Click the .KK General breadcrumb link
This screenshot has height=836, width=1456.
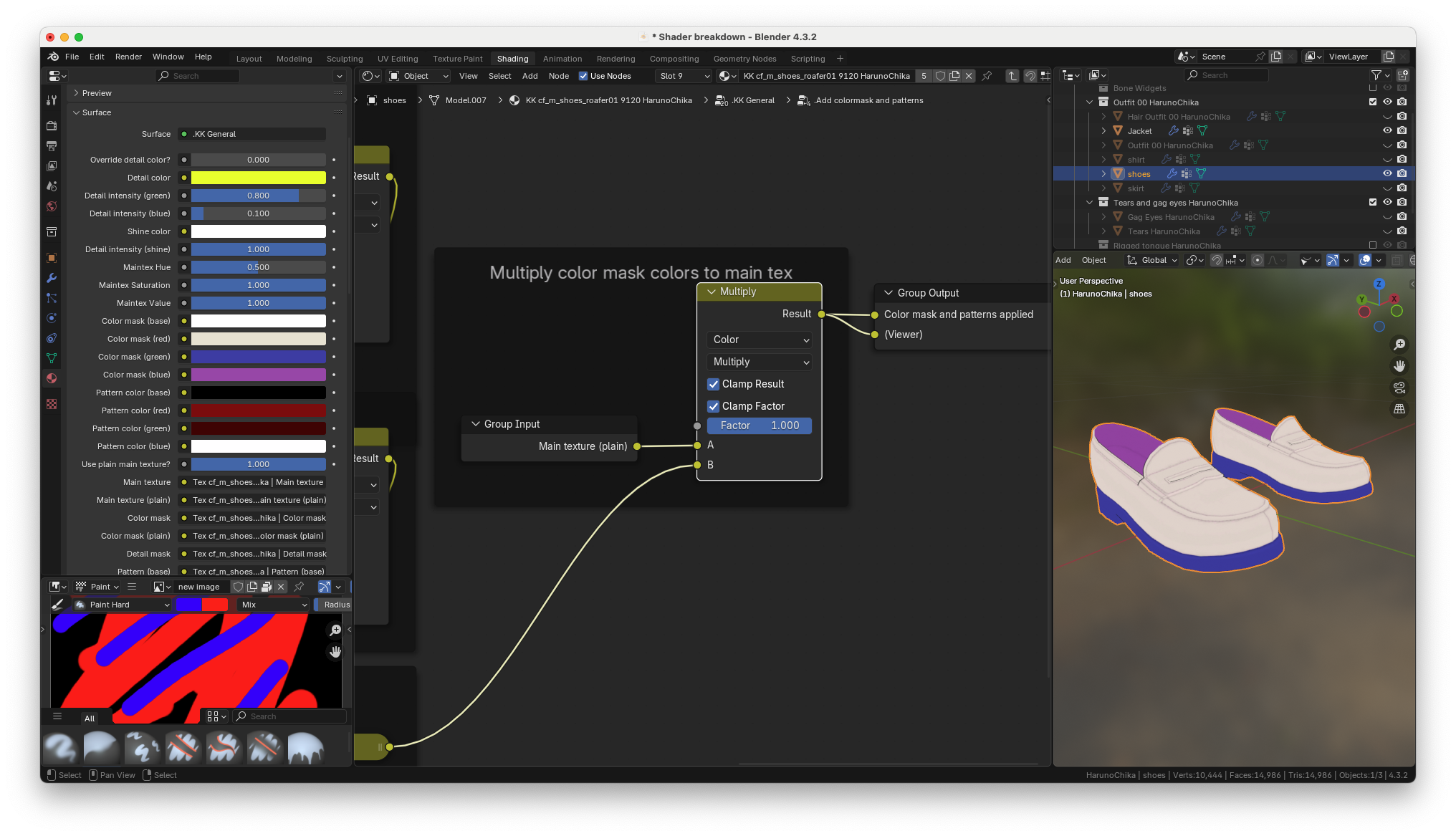pyautogui.click(x=752, y=100)
